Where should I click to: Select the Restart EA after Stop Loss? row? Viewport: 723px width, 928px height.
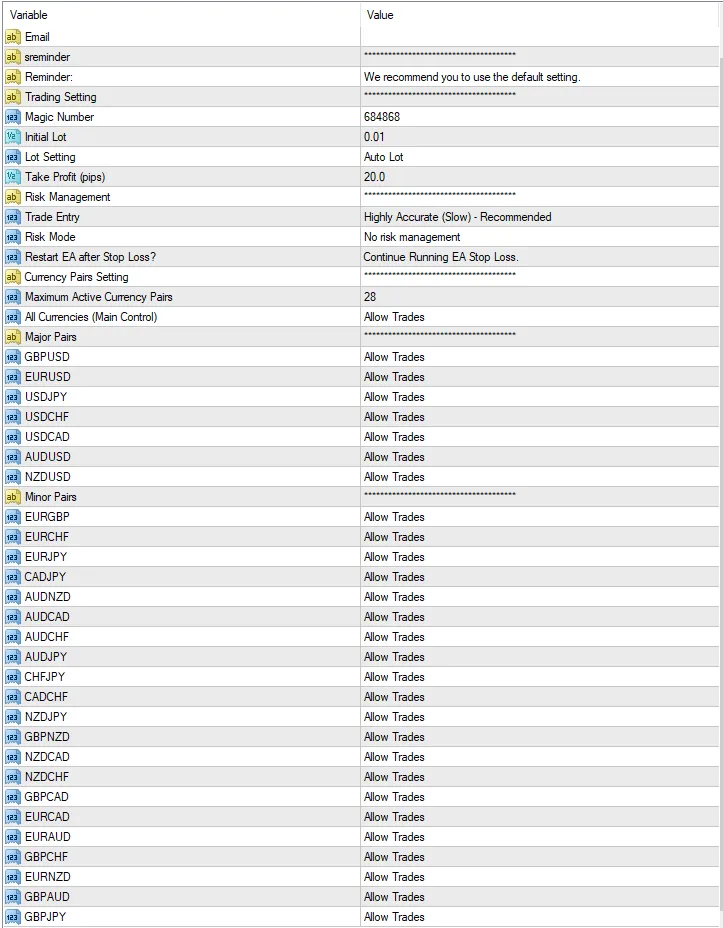click(90, 257)
